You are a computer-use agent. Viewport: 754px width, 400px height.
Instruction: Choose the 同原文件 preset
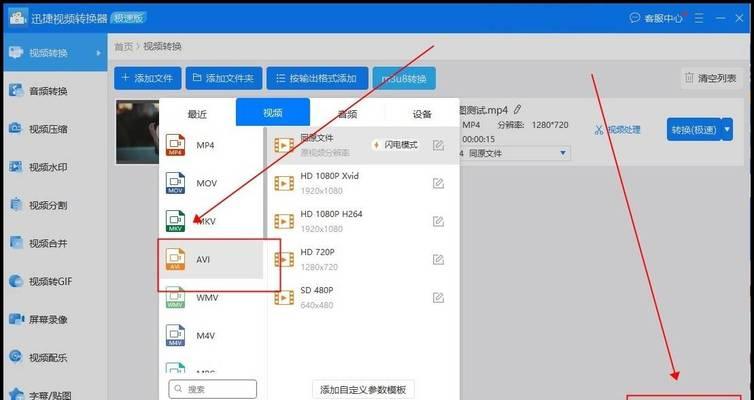[363, 145]
